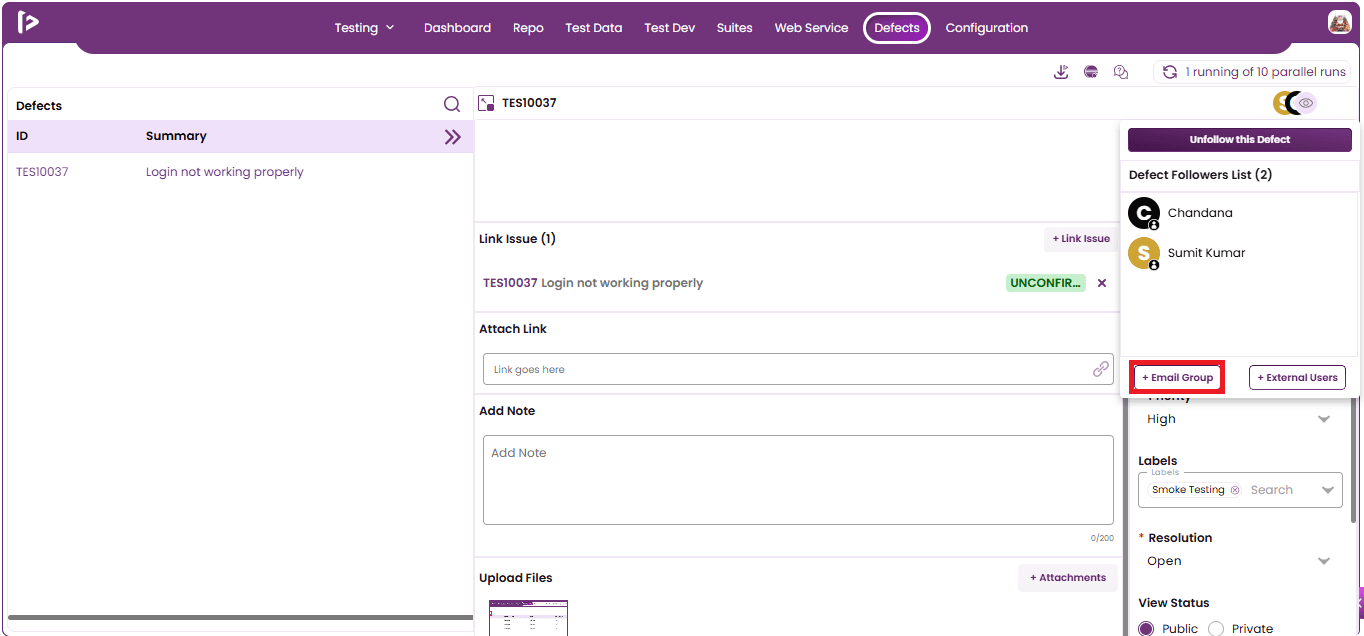Image resolution: width=1364 pixels, height=636 pixels.
Task: Click the + Attachments button
Action: (1068, 578)
